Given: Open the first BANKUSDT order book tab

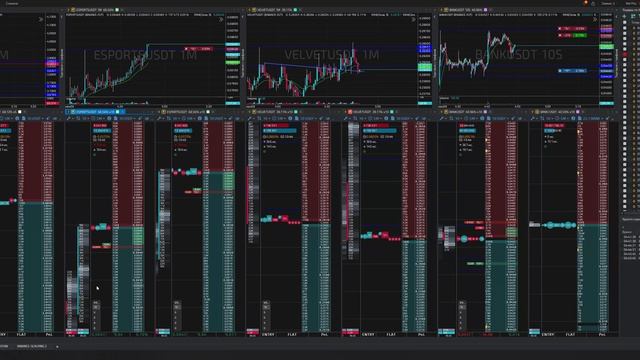Looking at the screenshot, I should (x=465, y=112).
